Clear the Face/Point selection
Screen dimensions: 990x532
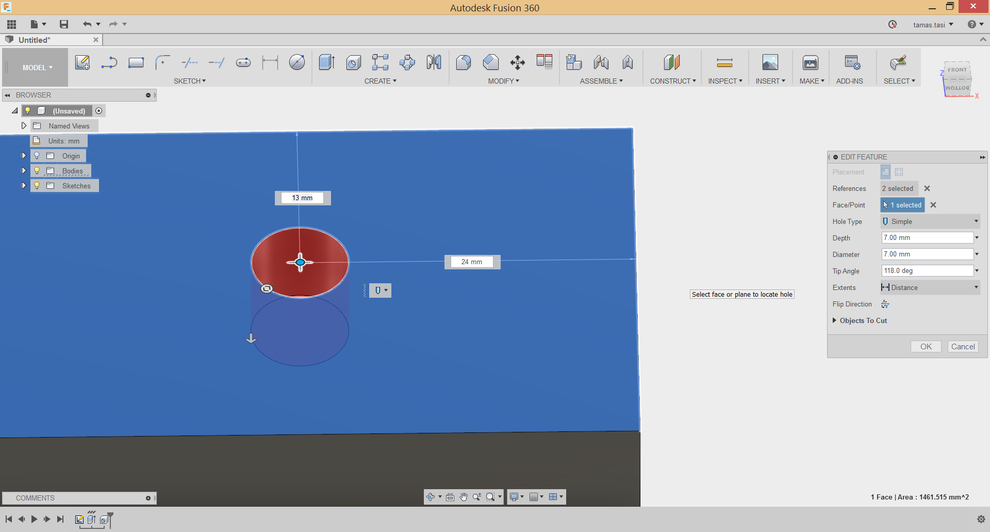coord(933,205)
